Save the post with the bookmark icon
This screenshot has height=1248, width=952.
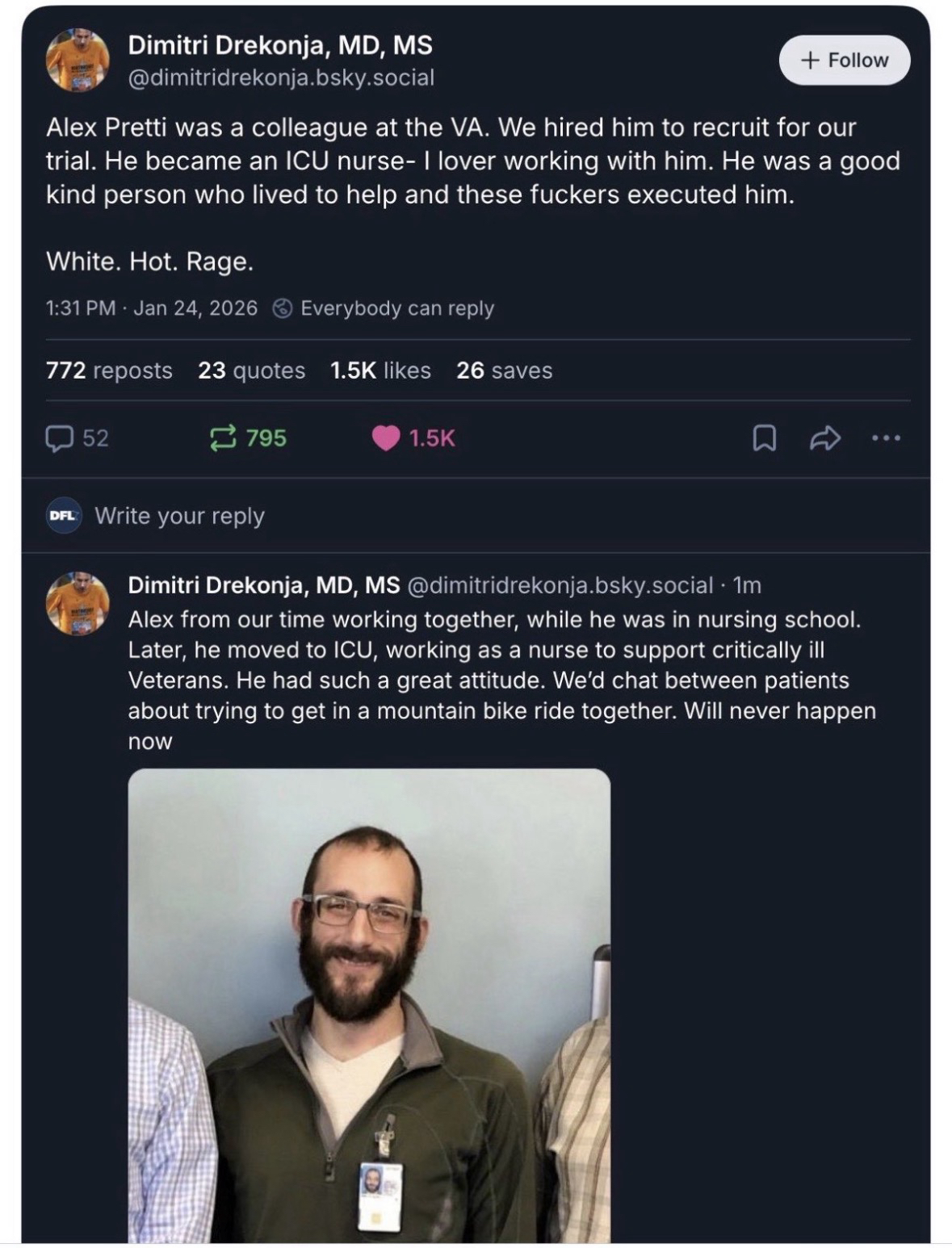pos(764,438)
